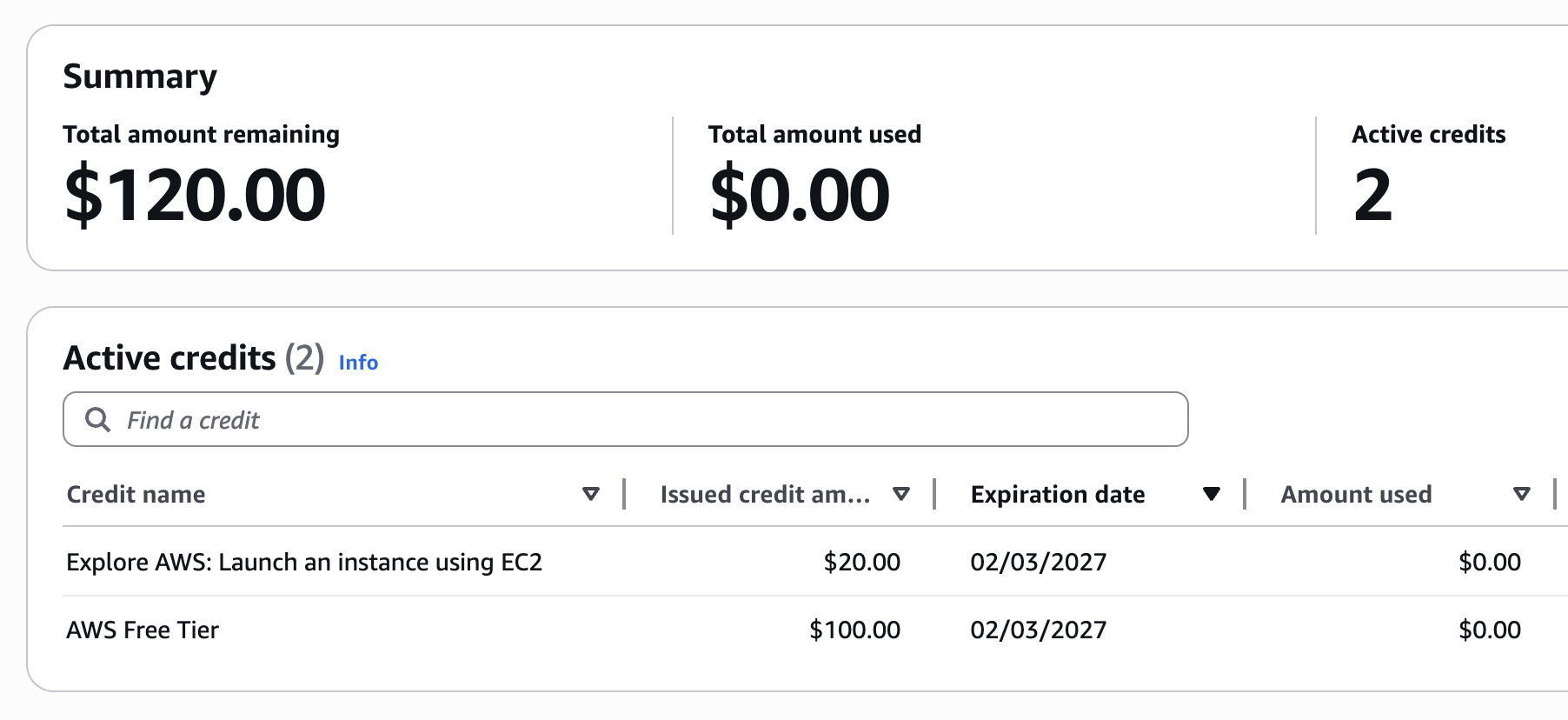Click the sort arrow for Amount used
1568x720 pixels.
(x=1521, y=494)
